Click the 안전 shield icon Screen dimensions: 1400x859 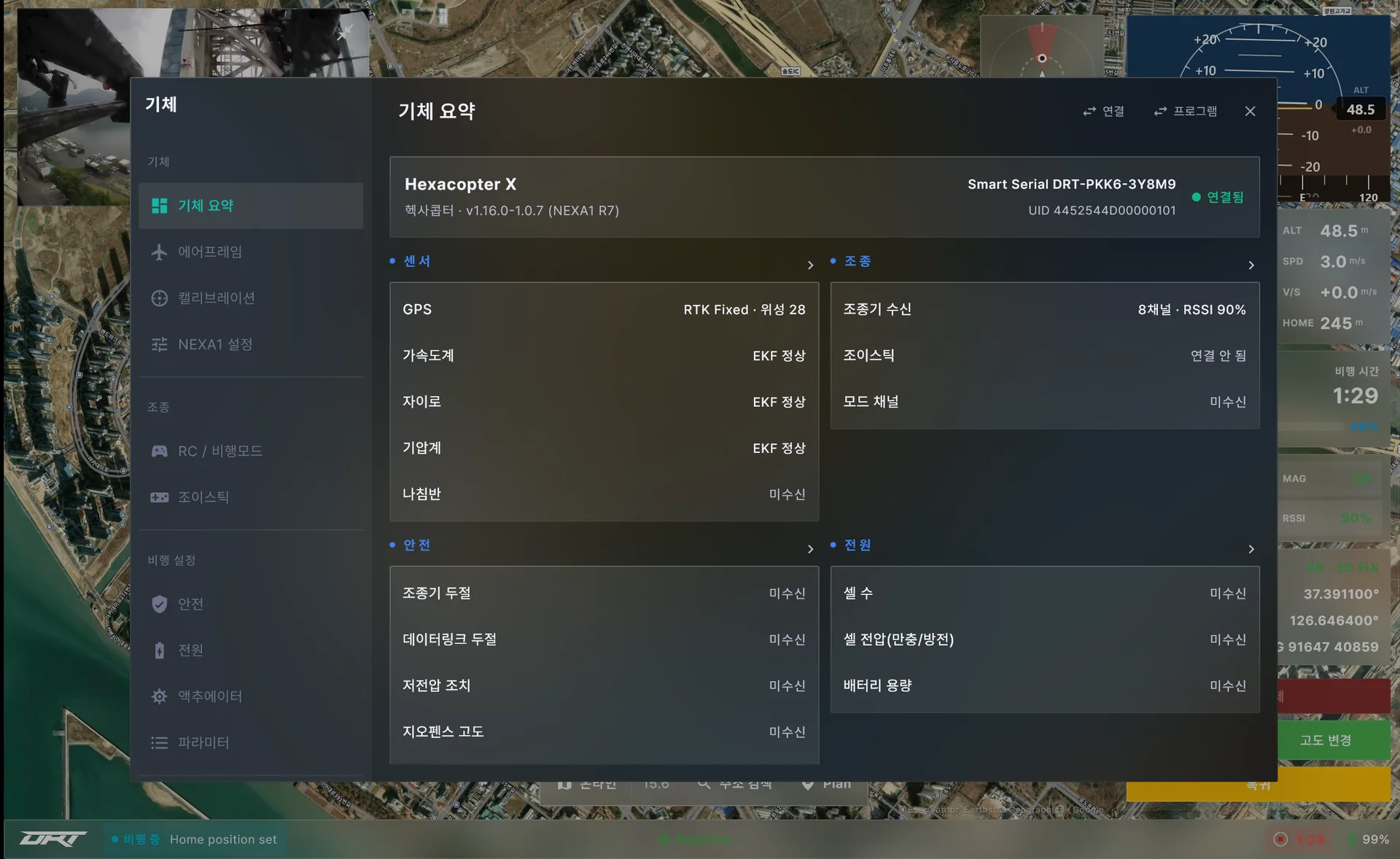click(x=159, y=604)
